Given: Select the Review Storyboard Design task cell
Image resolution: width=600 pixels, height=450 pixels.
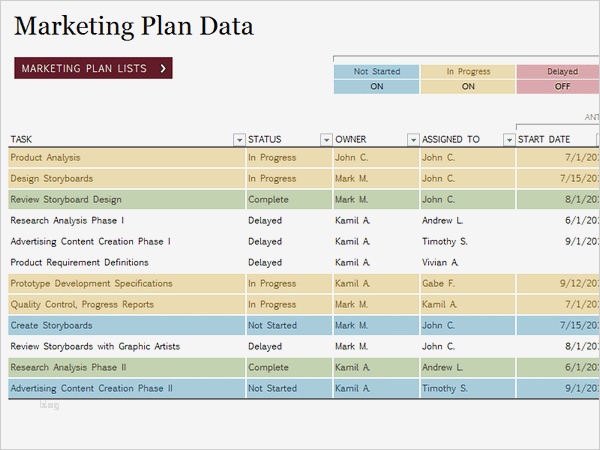Looking at the screenshot, I should (x=66, y=199).
